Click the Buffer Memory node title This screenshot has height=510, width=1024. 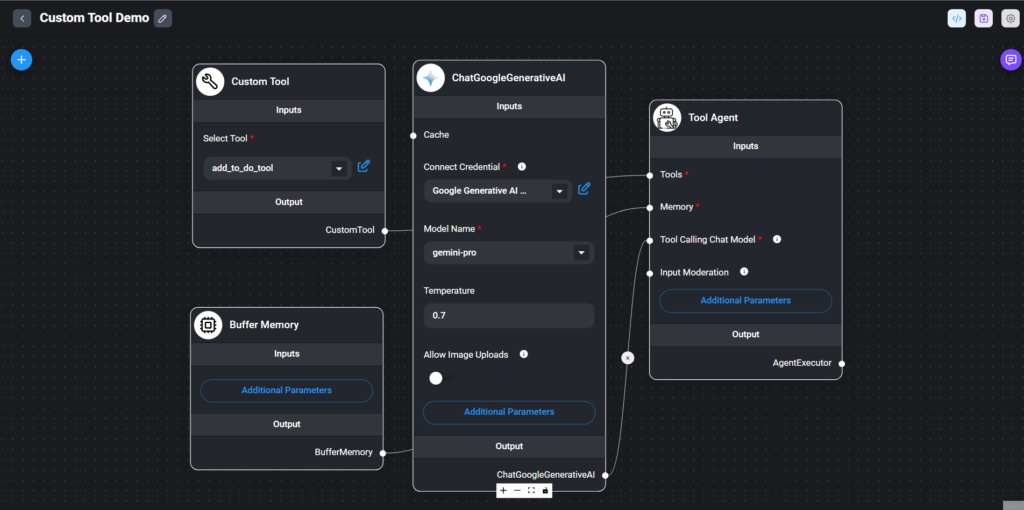click(x=264, y=325)
